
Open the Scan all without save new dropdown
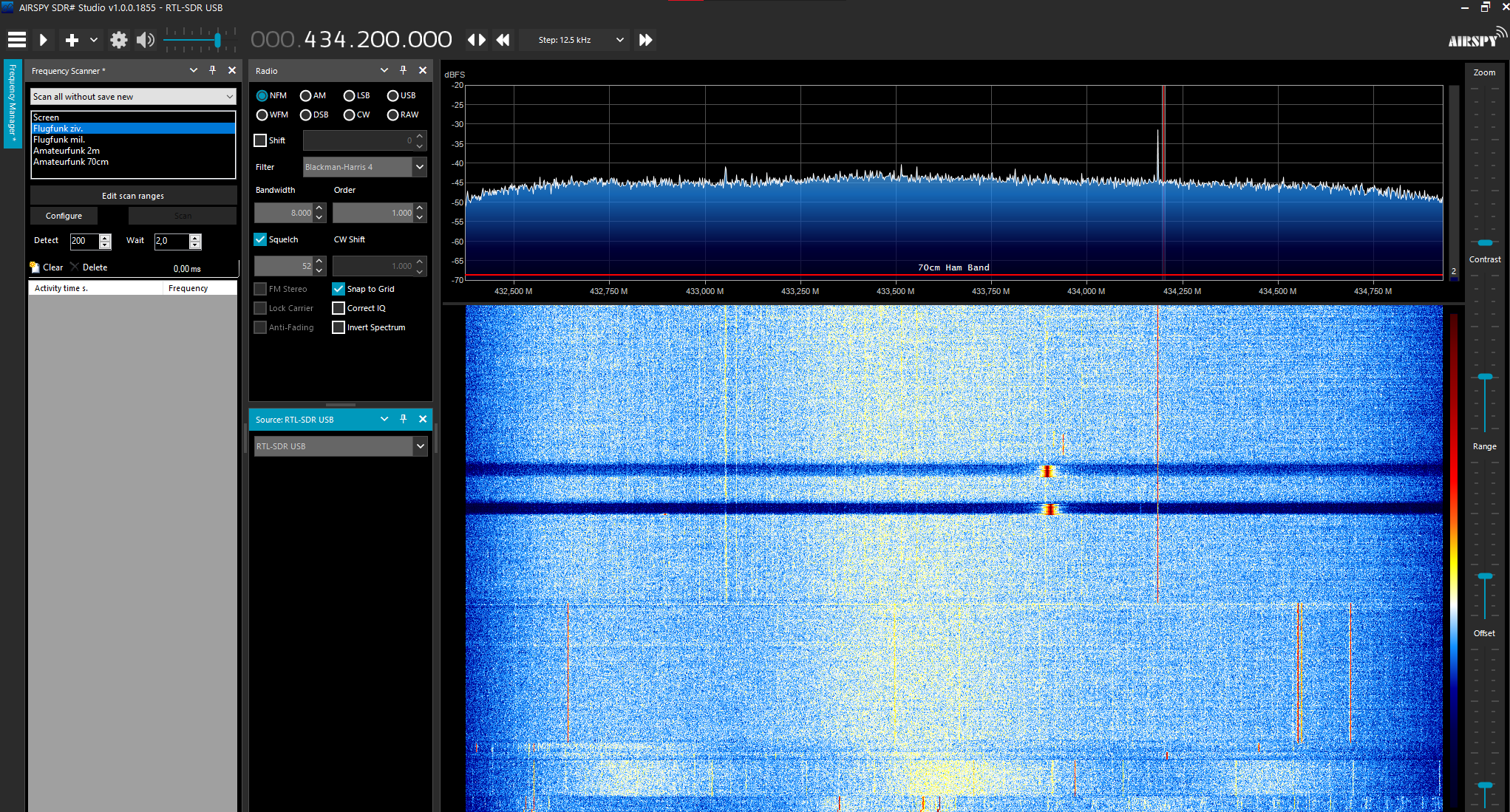coord(133,97)
